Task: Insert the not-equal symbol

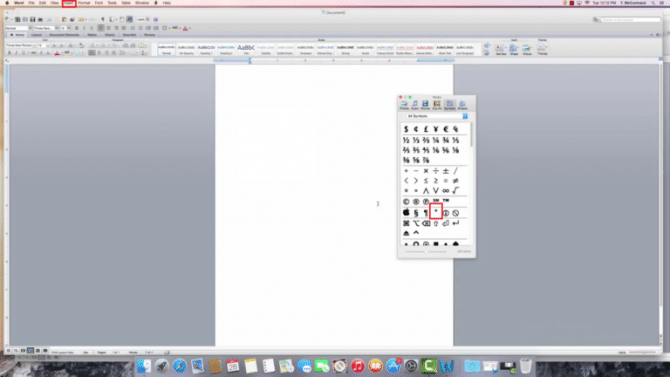Action: tap(455, 181)
